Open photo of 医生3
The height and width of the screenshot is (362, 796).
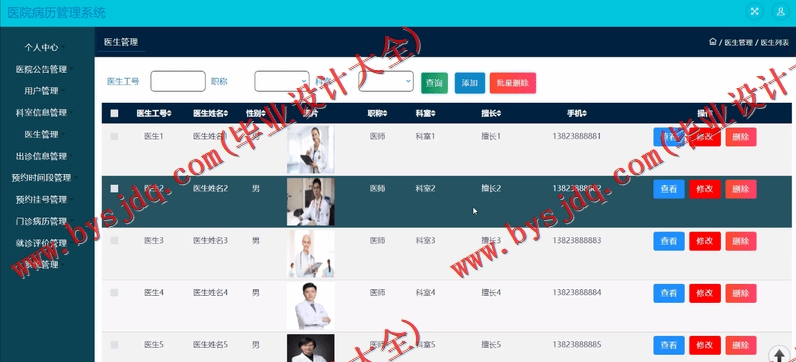310,254
